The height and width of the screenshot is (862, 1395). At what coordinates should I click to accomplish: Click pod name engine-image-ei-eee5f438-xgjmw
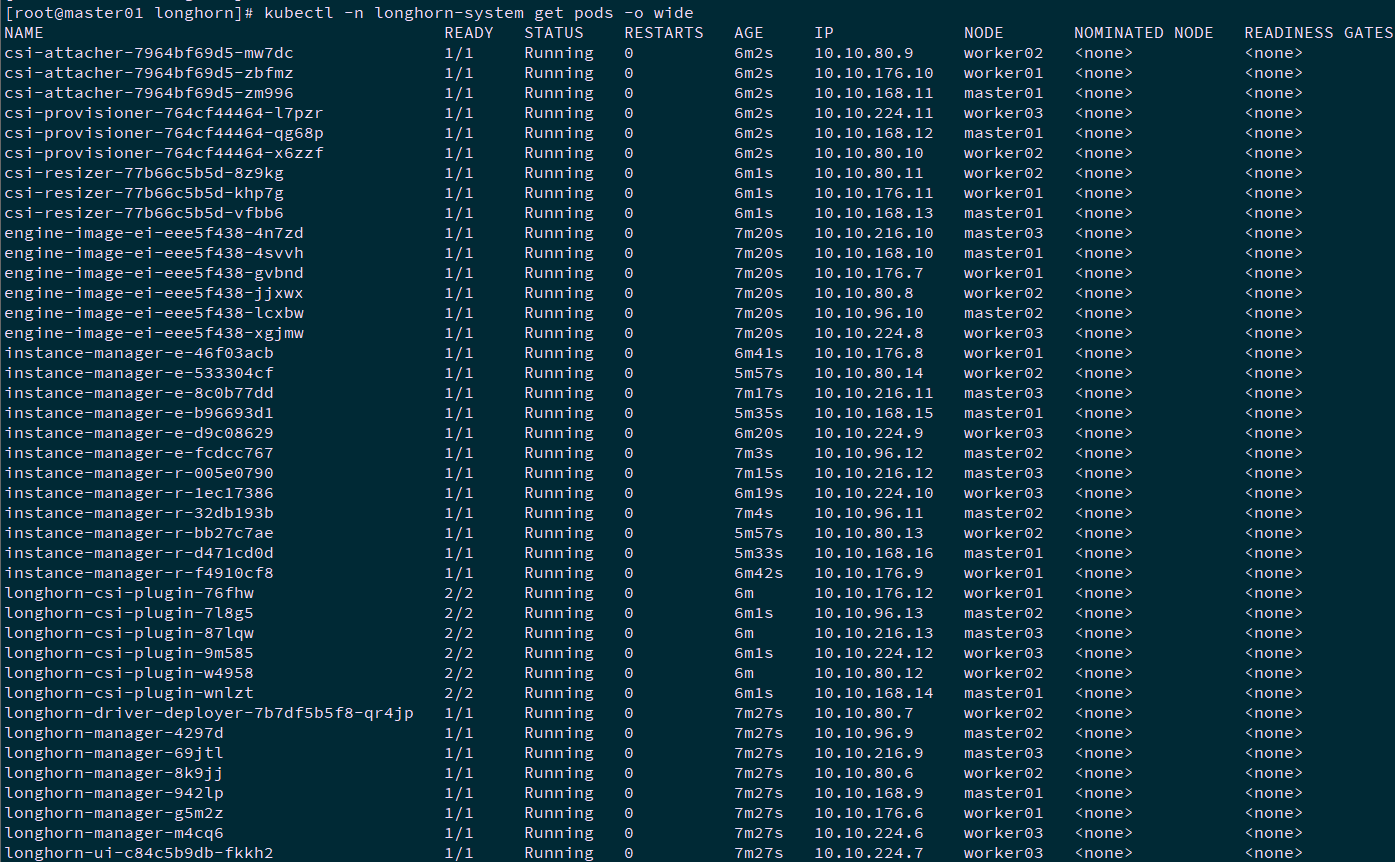click(x=154, y=333)
